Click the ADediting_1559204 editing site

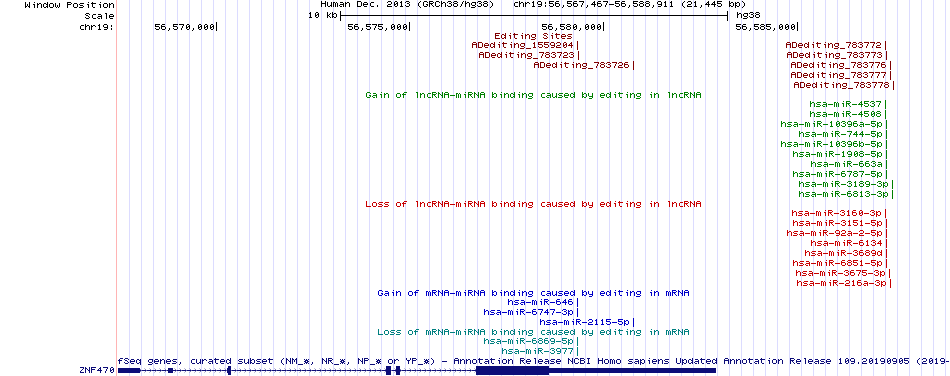tap(525, 45)
